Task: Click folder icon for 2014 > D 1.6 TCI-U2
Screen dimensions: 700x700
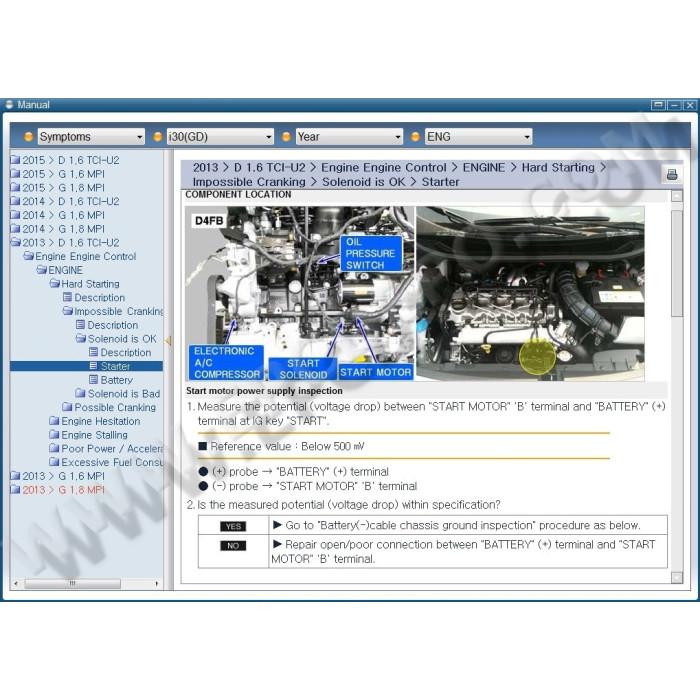Action: click(x=15, y=201)
